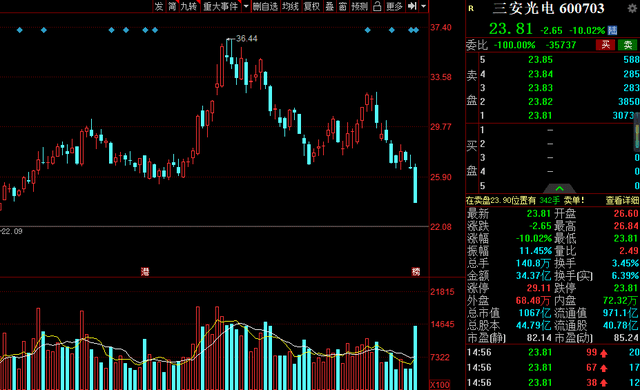This screenshot has height=390, width=640.
Task: Select sell level 1 price 23.81
Action: pyautogui.click(x=540, y=115)
